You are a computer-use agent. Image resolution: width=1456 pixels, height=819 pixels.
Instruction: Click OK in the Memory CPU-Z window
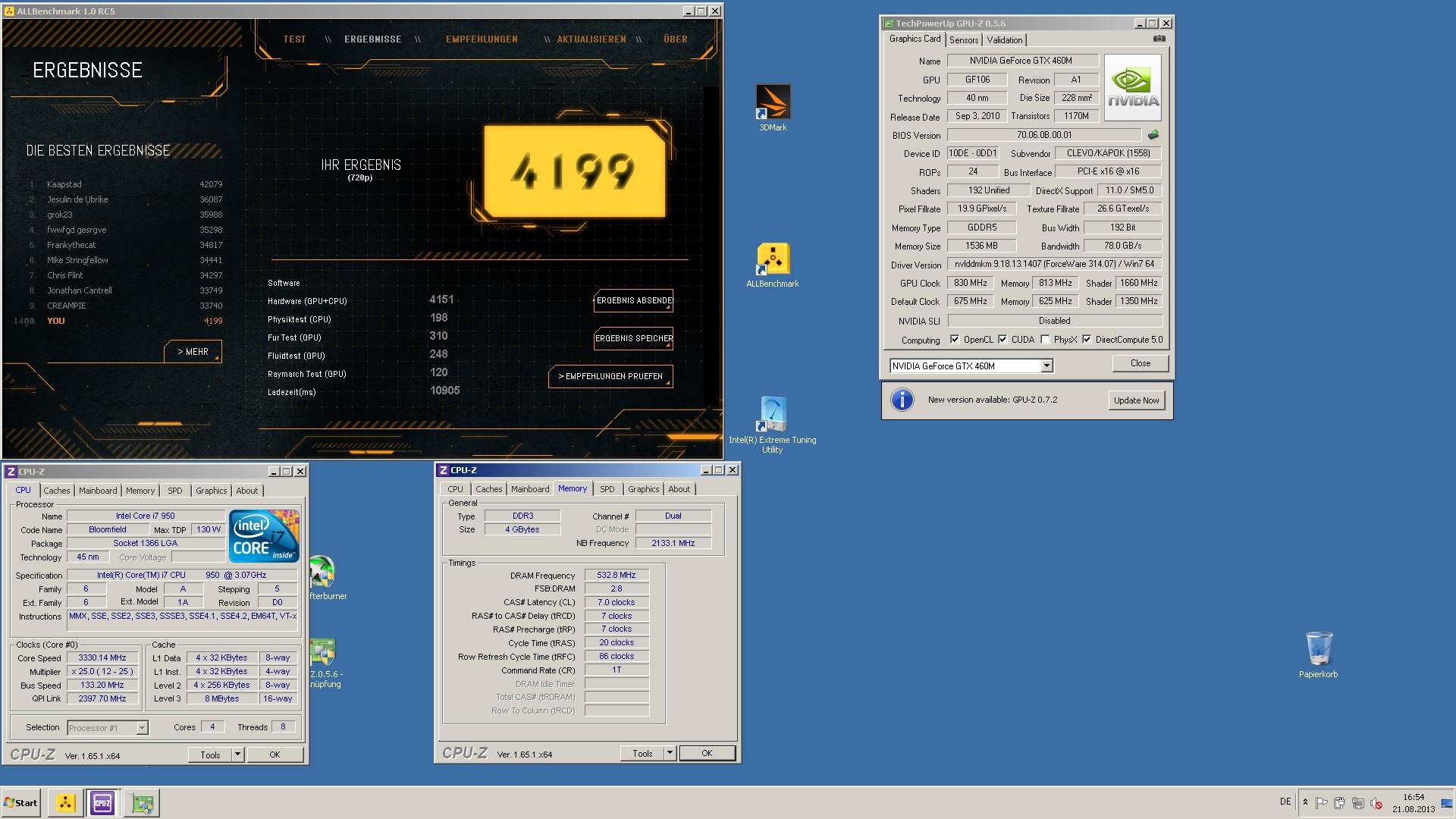click(707, 753)
